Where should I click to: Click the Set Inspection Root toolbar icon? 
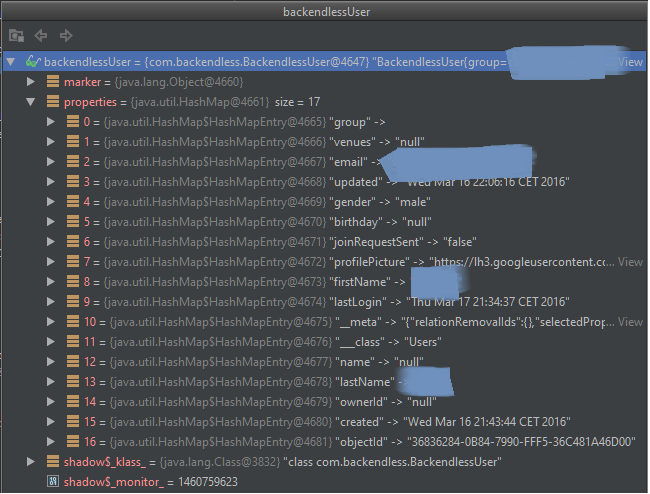point(16,36)
